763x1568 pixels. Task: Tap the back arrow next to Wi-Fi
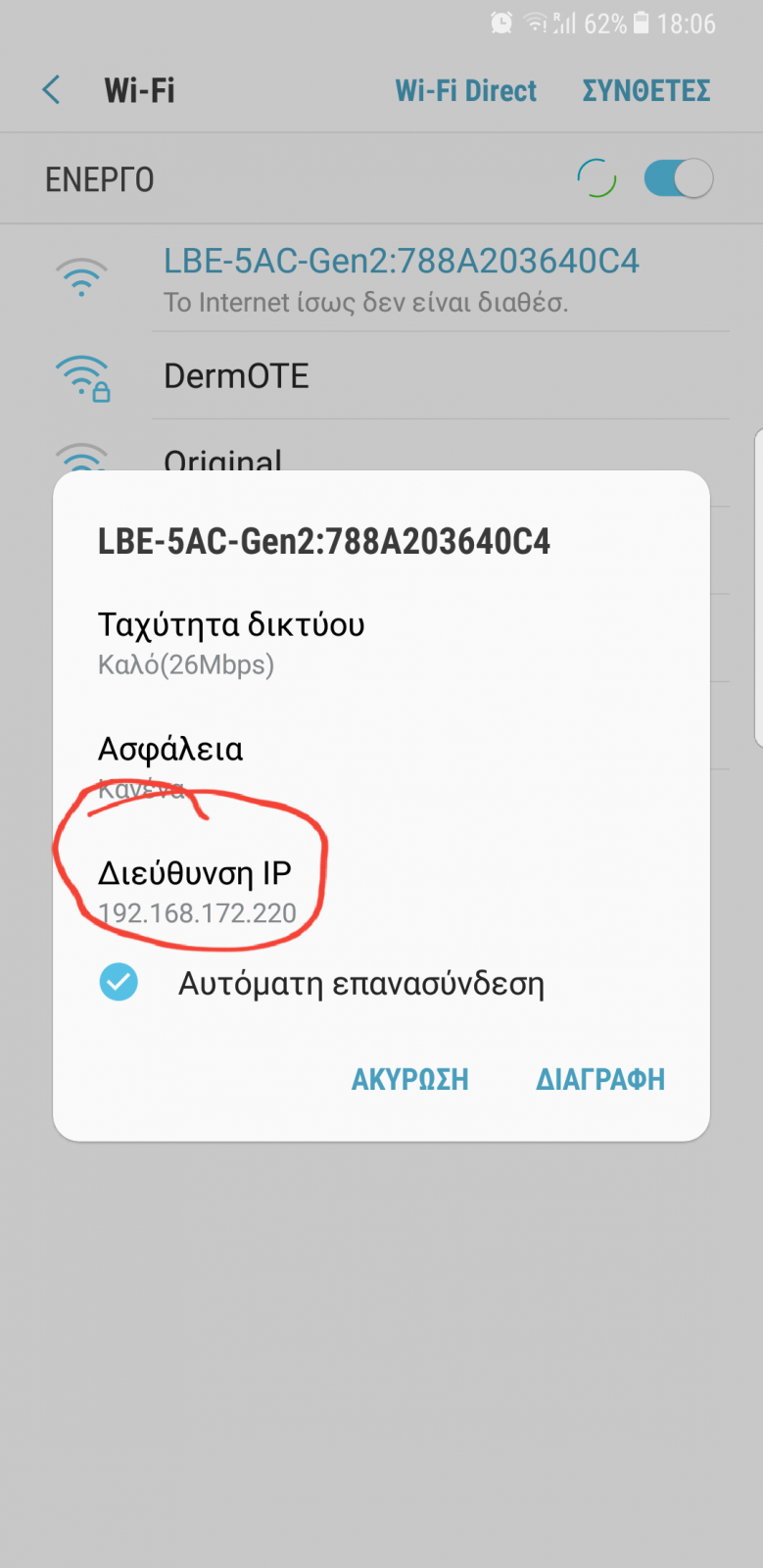pyautogui.click(x=51, y=90)
